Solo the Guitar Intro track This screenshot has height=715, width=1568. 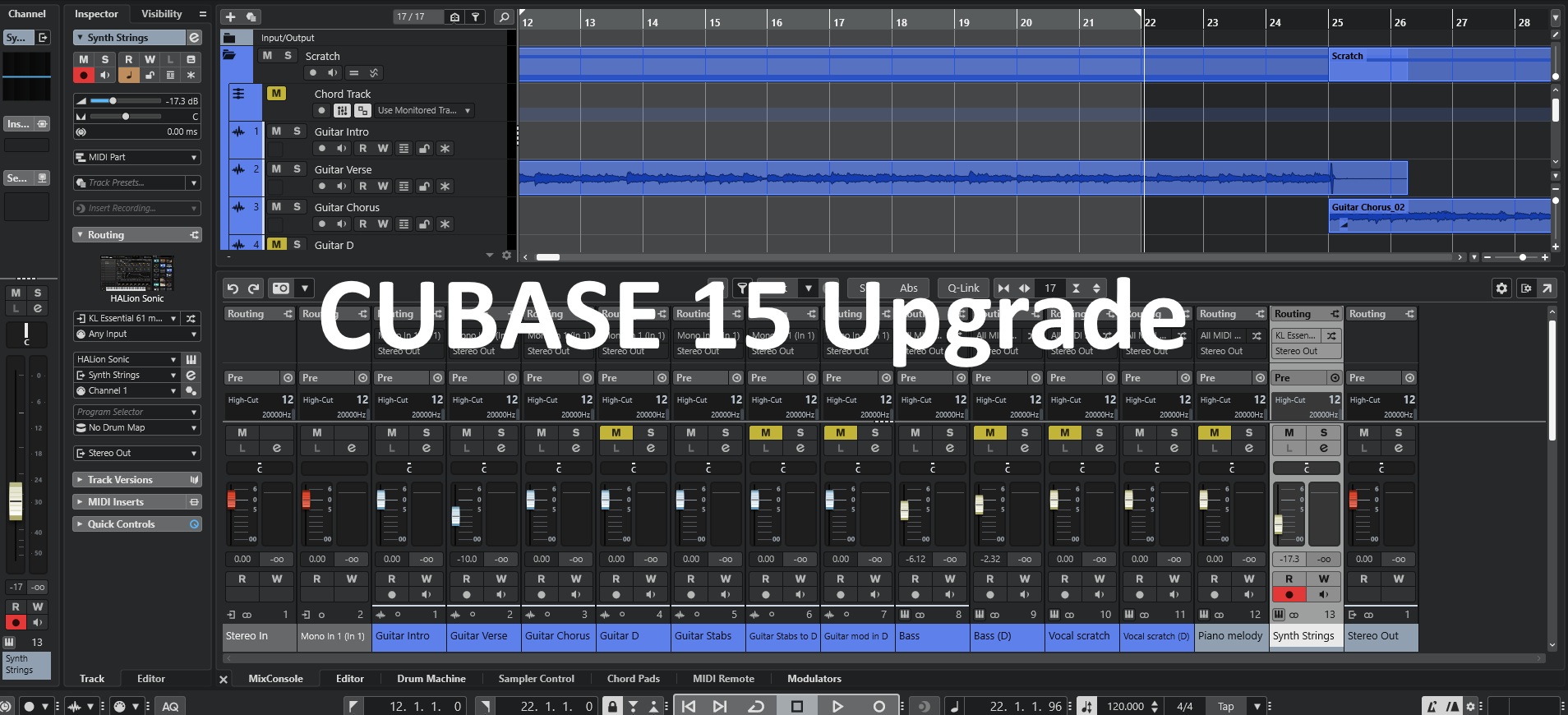(x=297, y=131)
